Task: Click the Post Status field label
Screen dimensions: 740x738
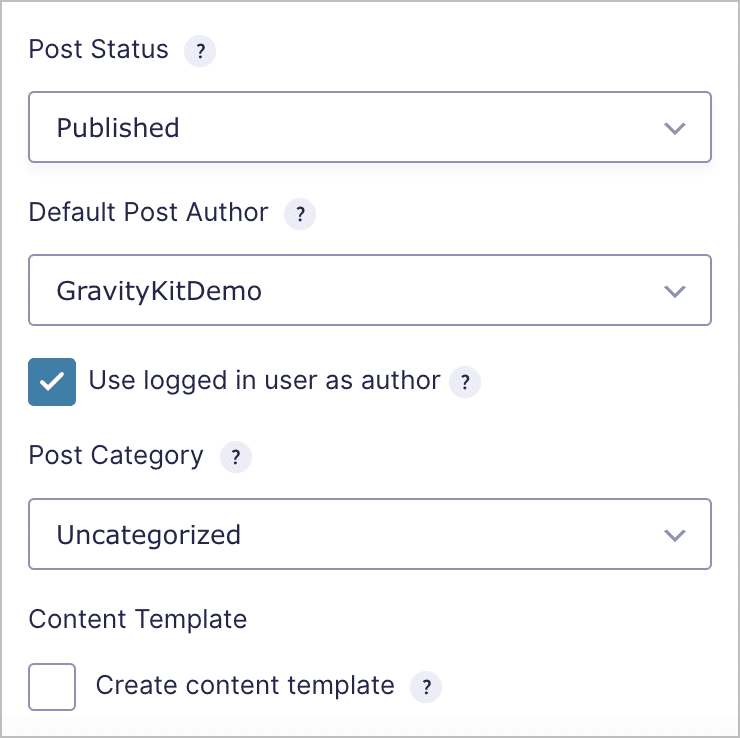Action: pos(98,49)
